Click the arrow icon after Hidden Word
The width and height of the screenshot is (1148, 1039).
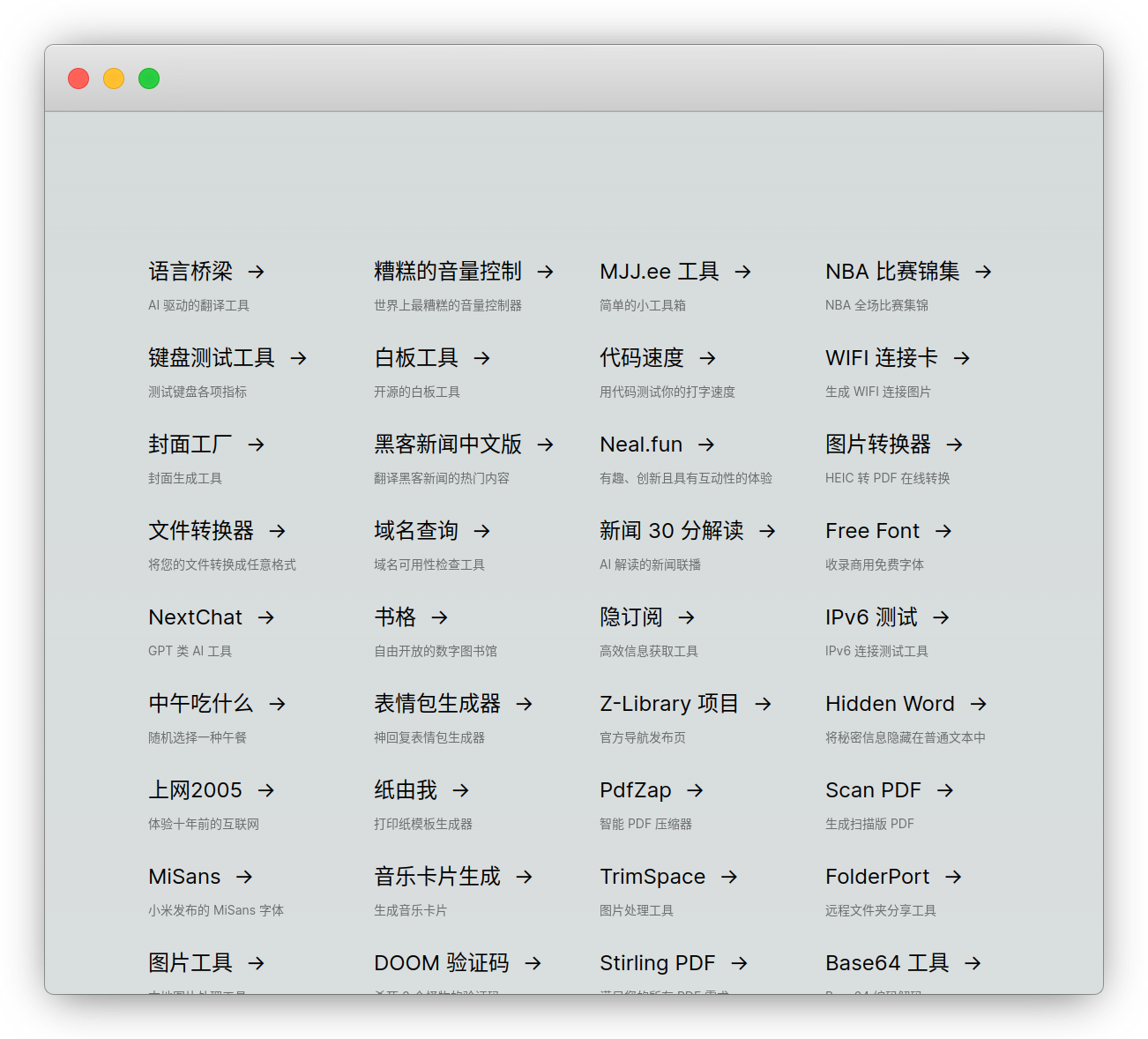point(978,704)
